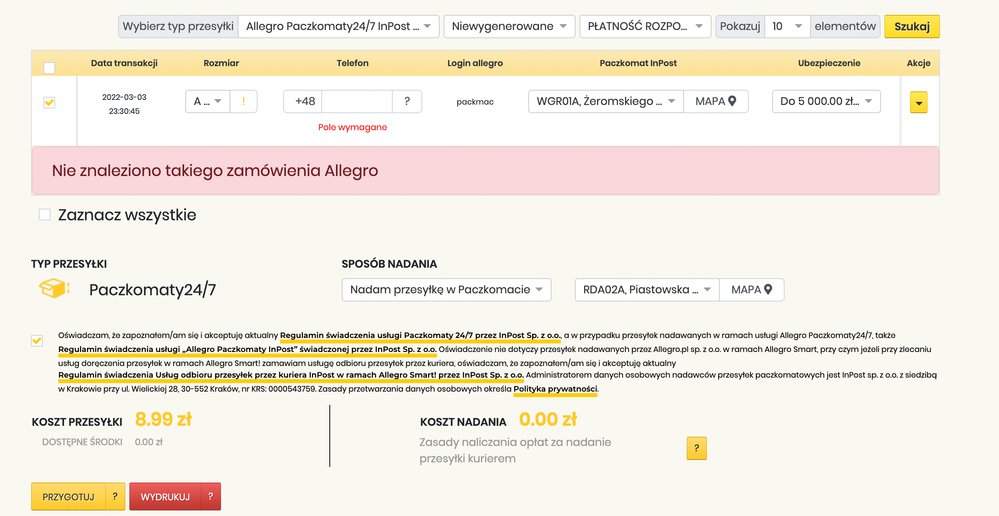Screen dimensions: 999x516
Task: Uncheck the regulamin acceptance checkbox
Action: (x=37, y=340)
